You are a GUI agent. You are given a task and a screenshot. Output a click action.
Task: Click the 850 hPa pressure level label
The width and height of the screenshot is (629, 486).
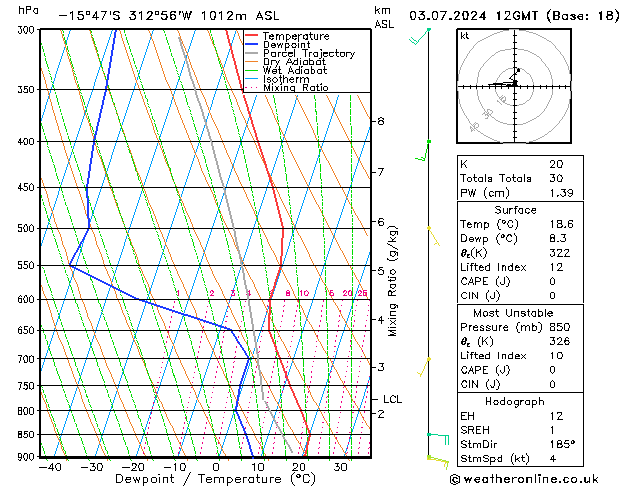click(x=28, y=435)
